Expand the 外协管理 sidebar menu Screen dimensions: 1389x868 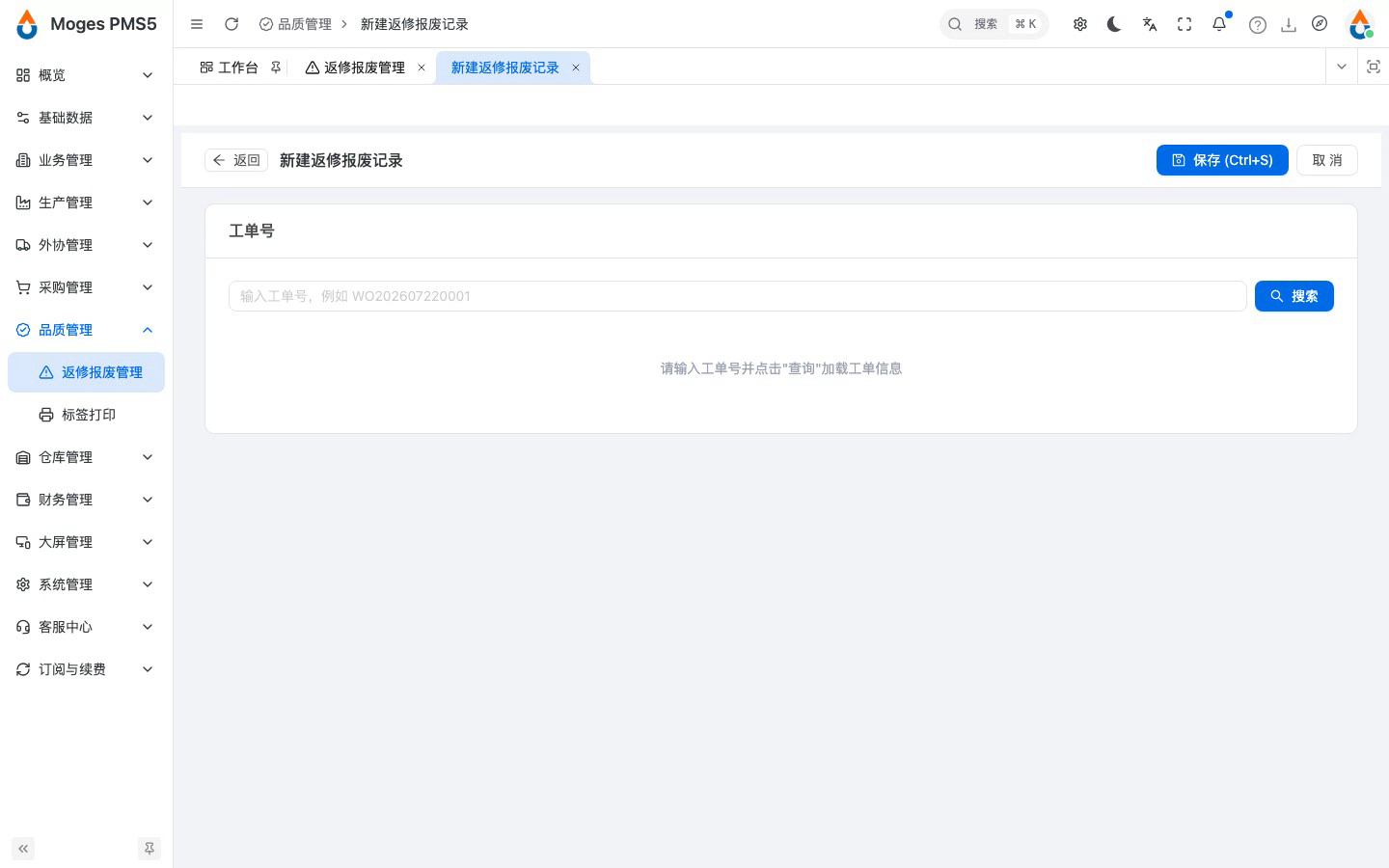tap(86, 245)
